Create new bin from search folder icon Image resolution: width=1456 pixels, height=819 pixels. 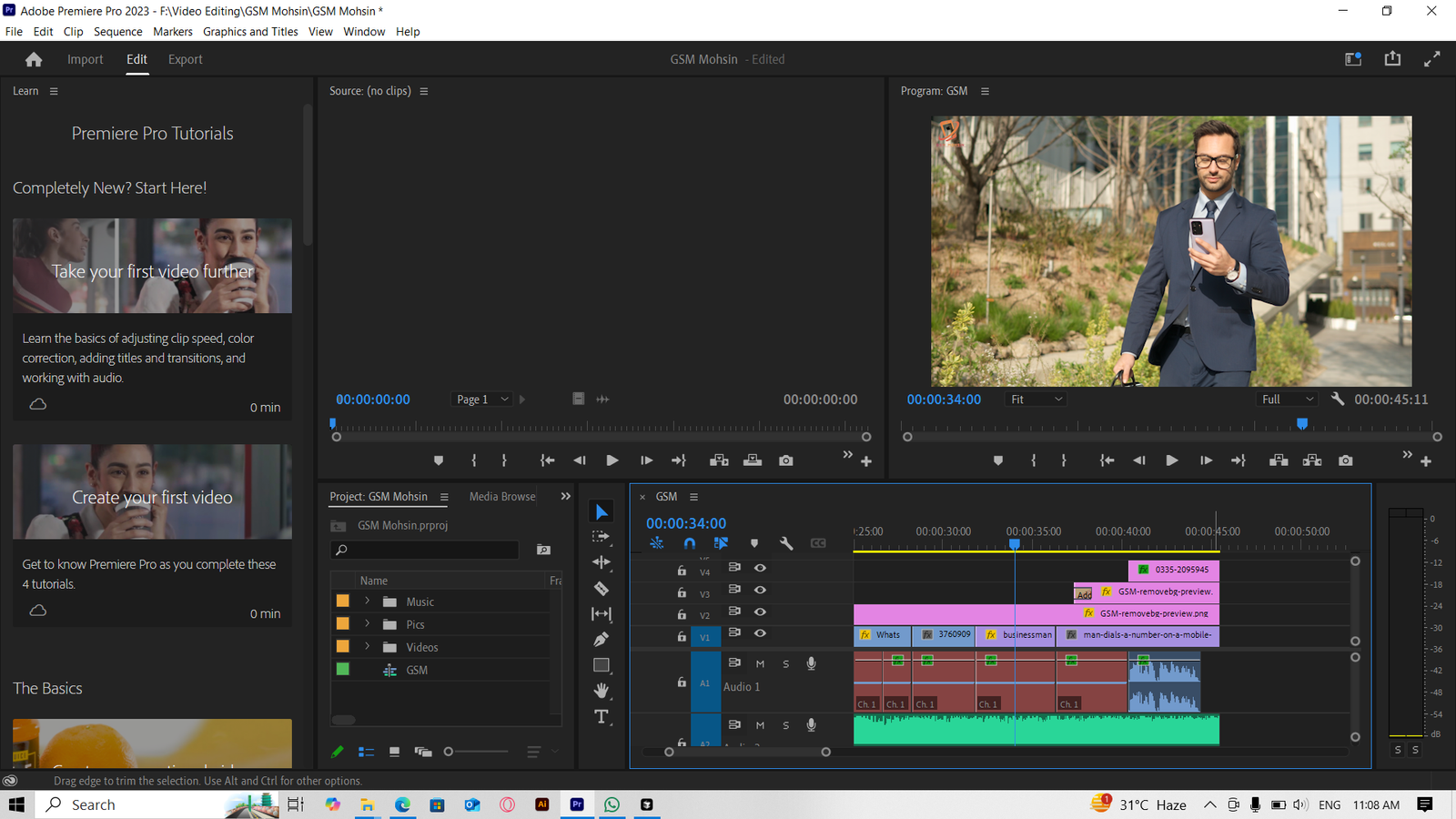pos(543,550)
